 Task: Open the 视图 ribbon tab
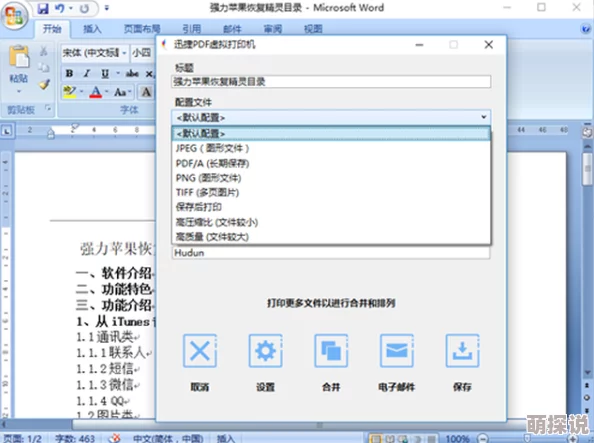point(313,29)
